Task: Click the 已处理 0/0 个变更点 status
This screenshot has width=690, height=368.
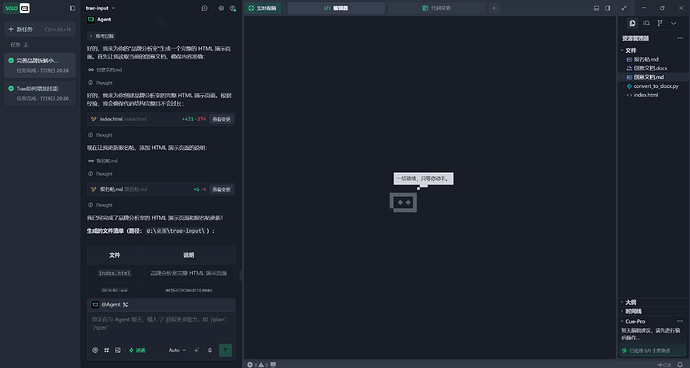Action: tap(646, 350)
